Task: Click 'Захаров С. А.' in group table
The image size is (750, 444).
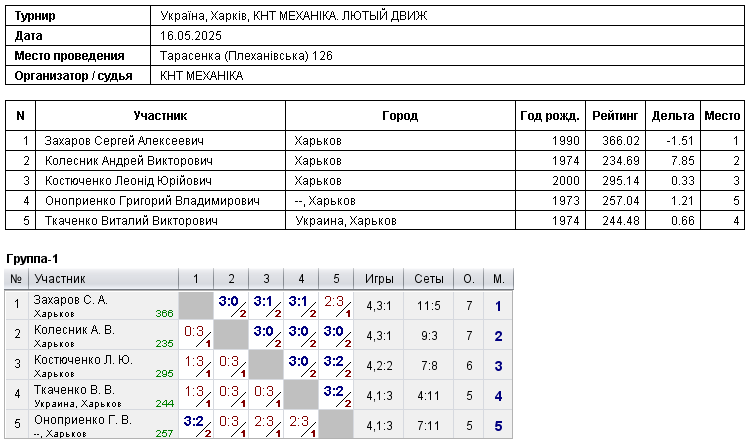Action: [71, 300]
